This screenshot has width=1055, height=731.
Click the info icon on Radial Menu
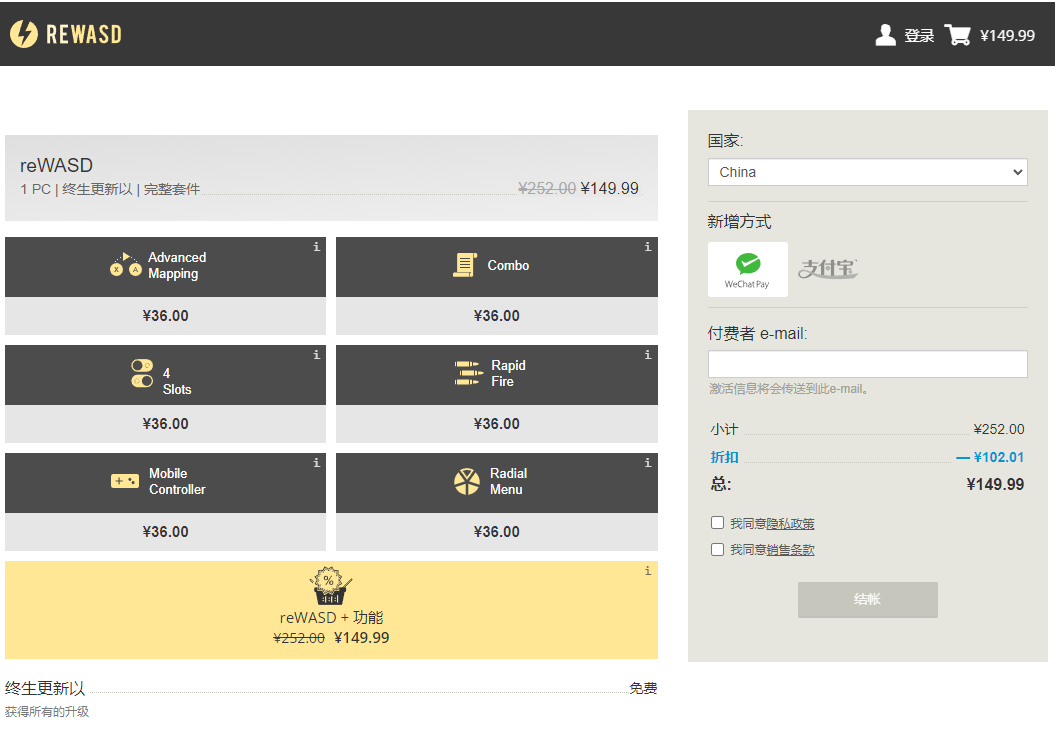point(648,463)
